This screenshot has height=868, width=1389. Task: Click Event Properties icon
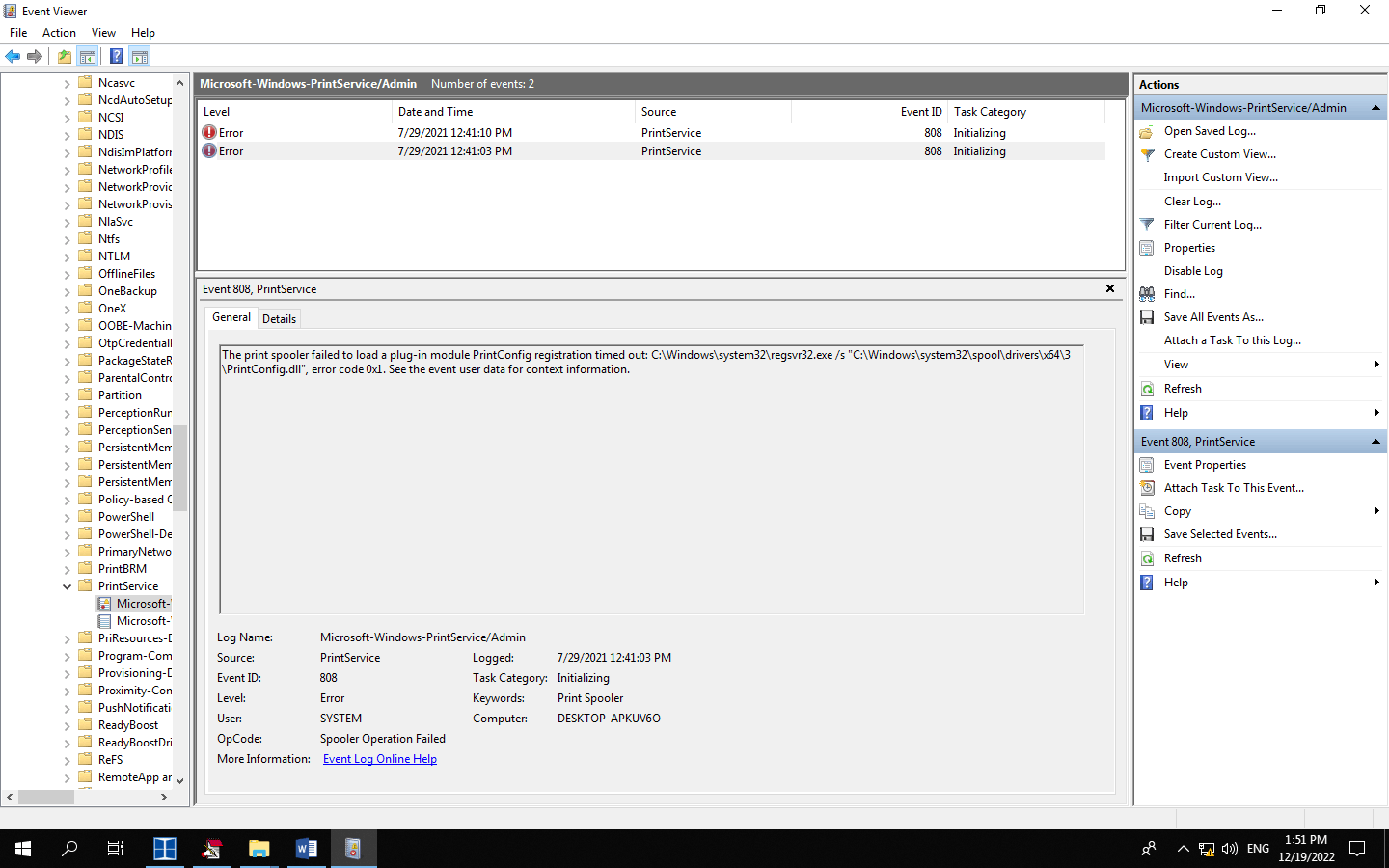[x=1147, y=465]
